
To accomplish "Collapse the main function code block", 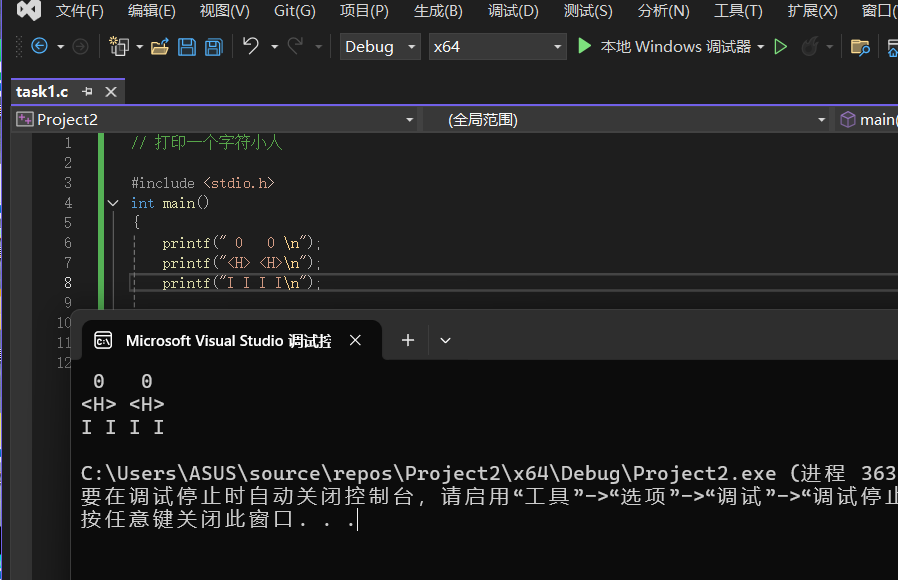I will [x=113, y=203].
